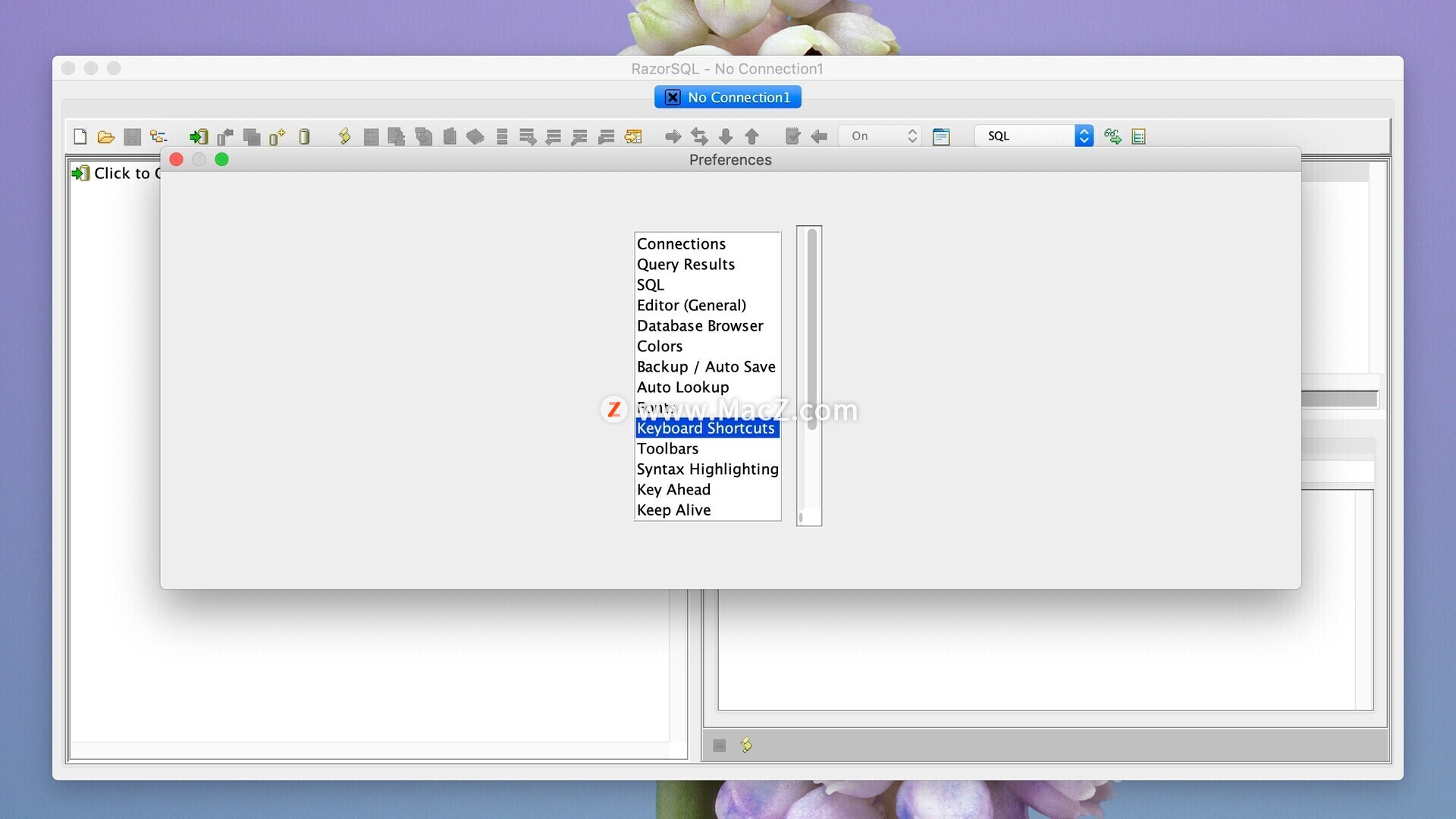
Task: Click the Save floppy disk icon
Action: 132,136
